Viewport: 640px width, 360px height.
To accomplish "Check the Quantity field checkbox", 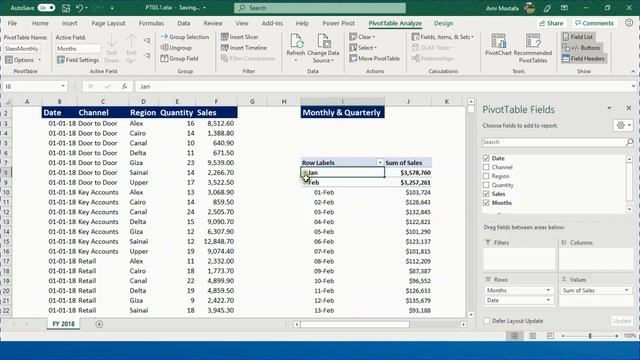I will coord(486,185).
